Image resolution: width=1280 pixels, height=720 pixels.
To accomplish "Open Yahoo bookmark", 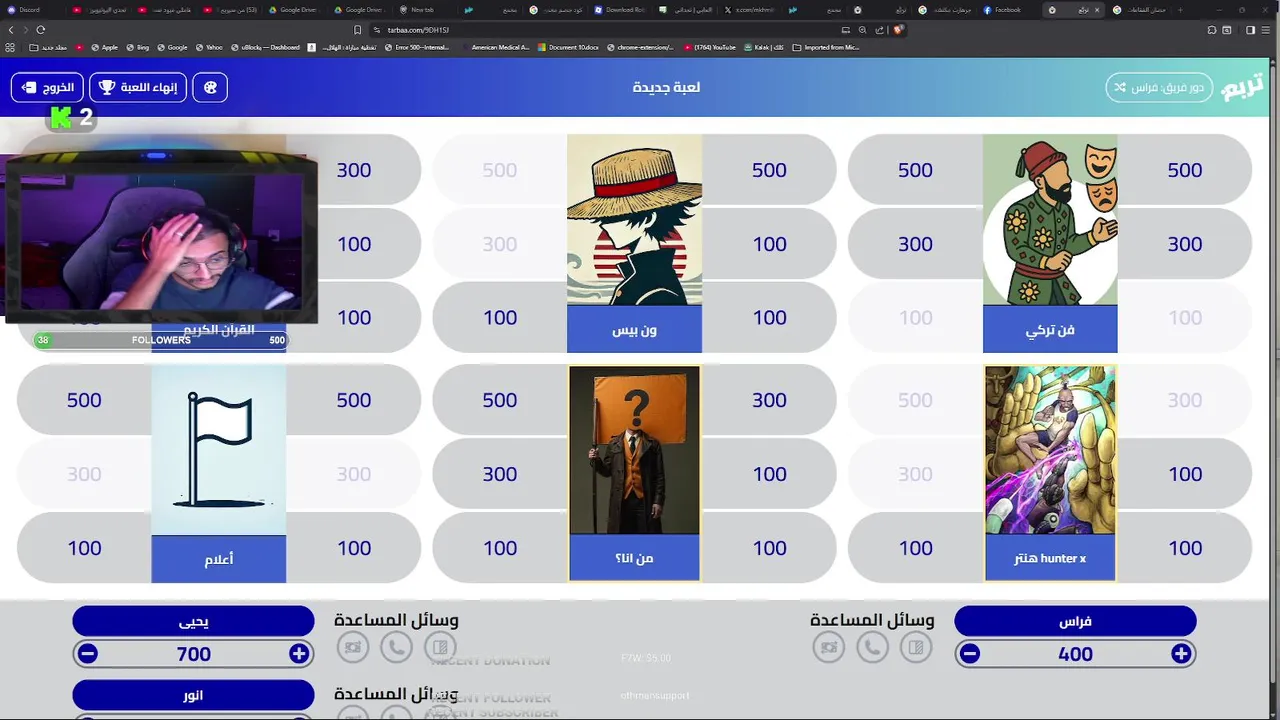I will pyautogui.click(x=209, y=47).
